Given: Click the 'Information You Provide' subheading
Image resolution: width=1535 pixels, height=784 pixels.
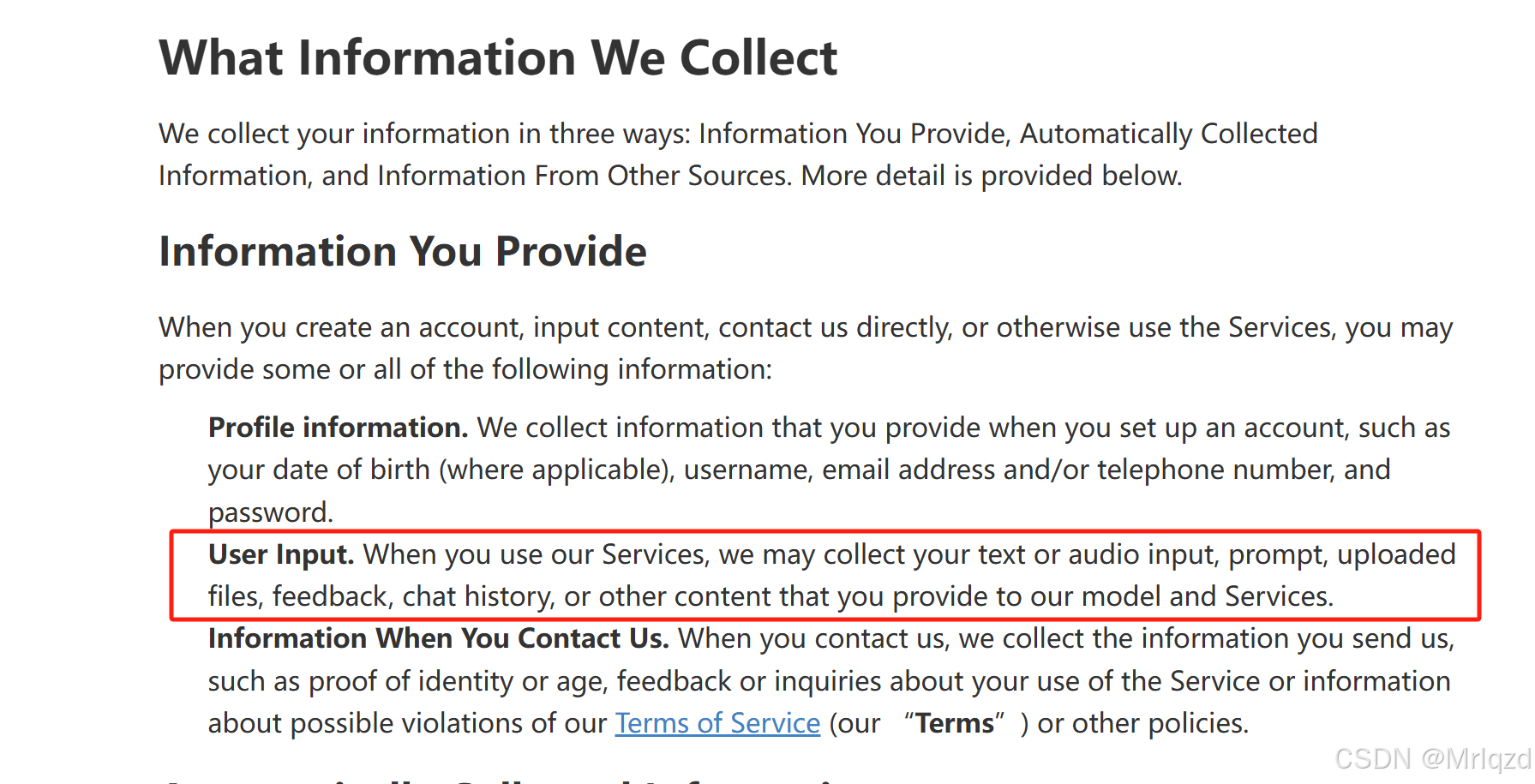Looking at the screenshot, I should (403, 251).
